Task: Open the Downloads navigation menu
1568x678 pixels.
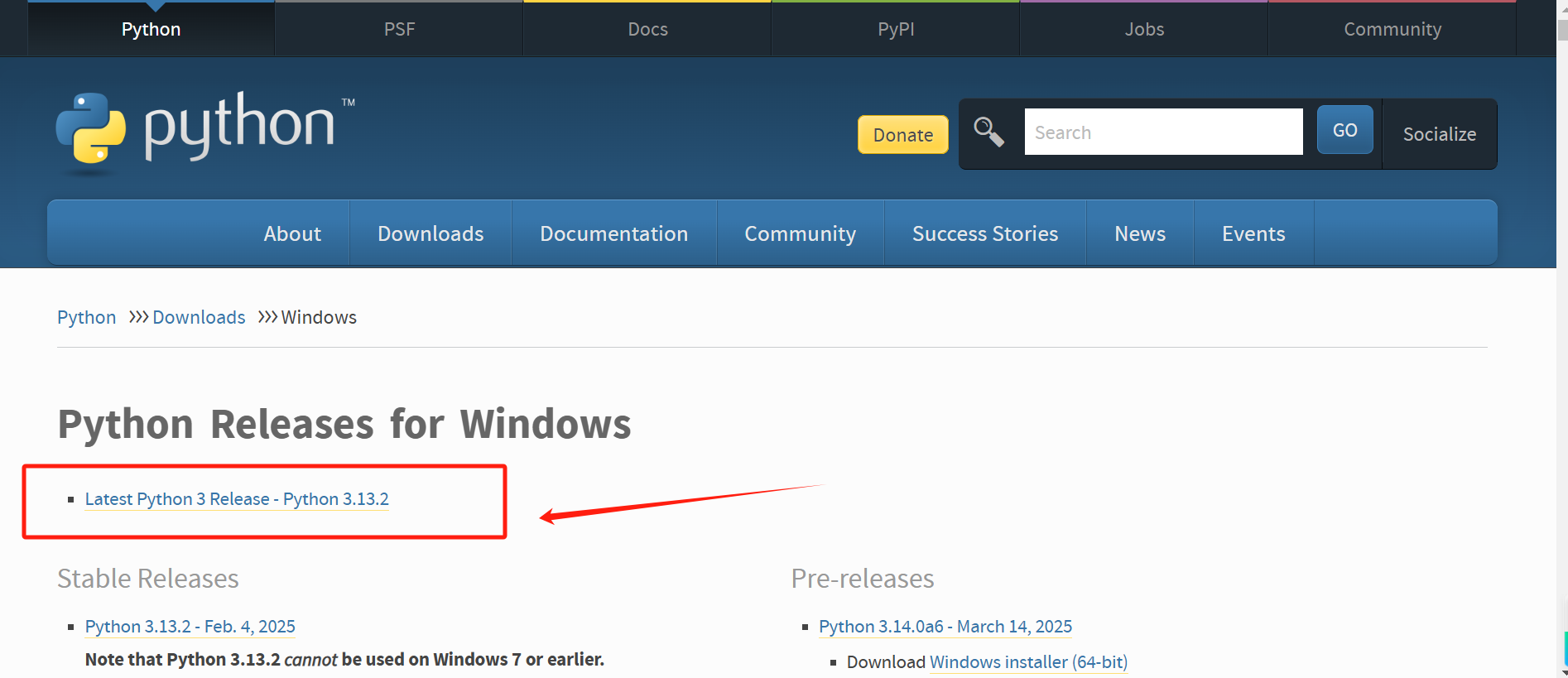Action: (430, 233)
